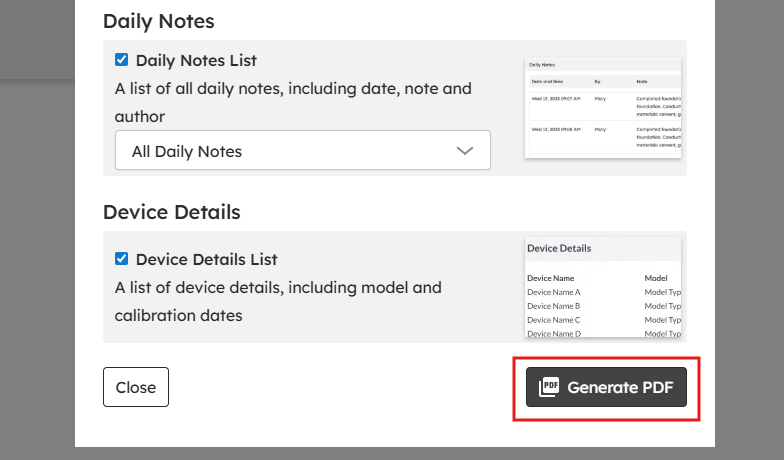This screenshot has width=784, height=460.
Task: Close the report dialog with Close button
Action: 135,387
